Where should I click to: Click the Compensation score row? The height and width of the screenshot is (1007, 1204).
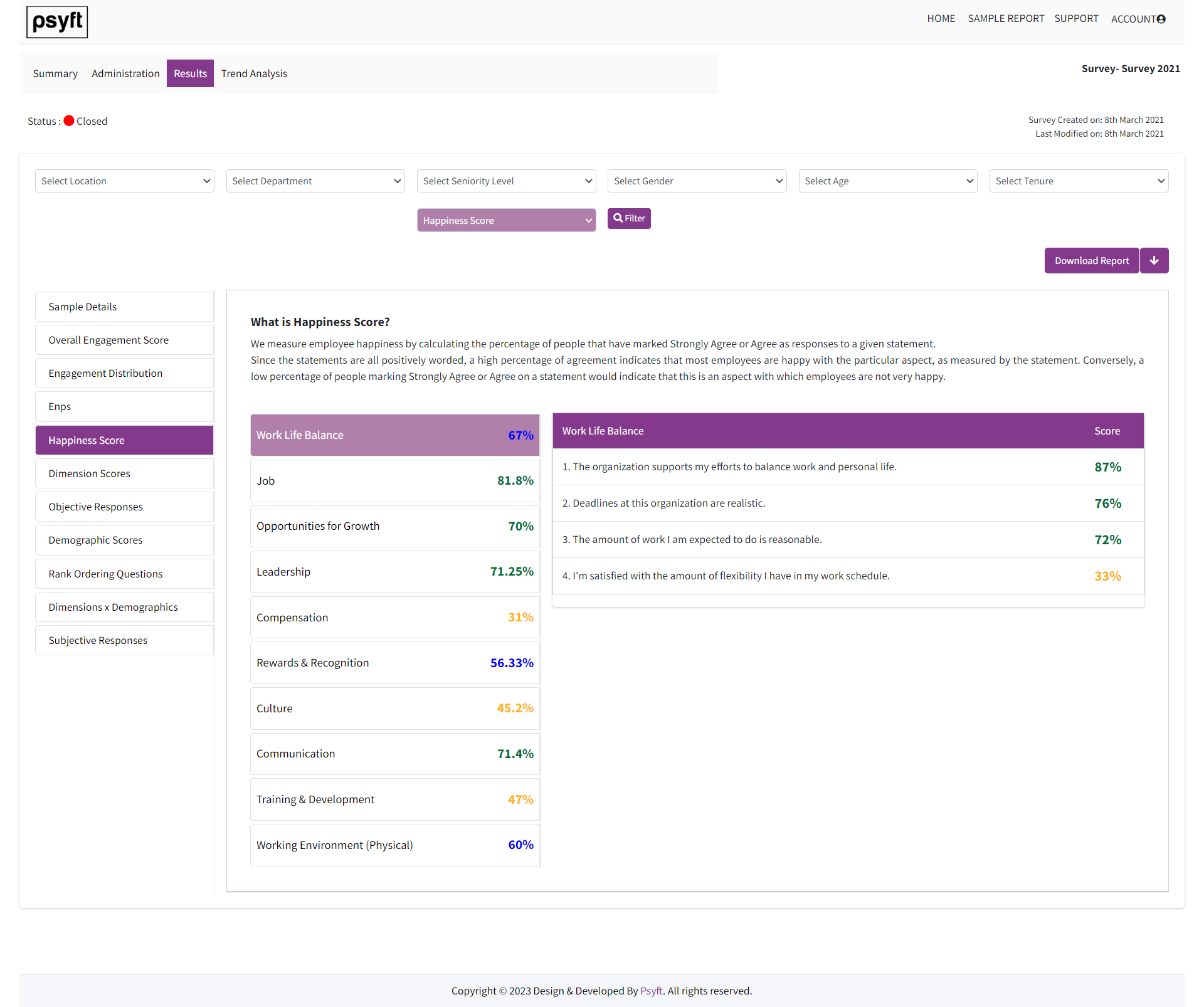tap(394, 617)
